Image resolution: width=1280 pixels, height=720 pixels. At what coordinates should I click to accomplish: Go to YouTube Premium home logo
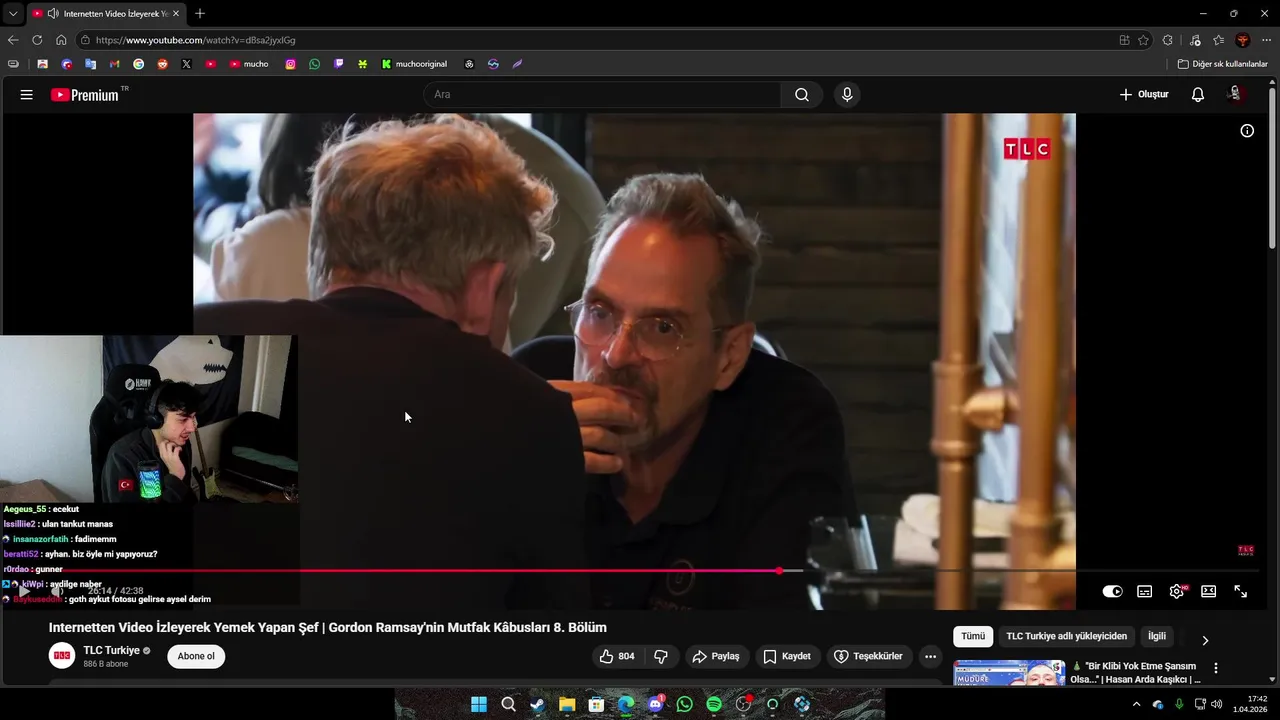[86, 95]
